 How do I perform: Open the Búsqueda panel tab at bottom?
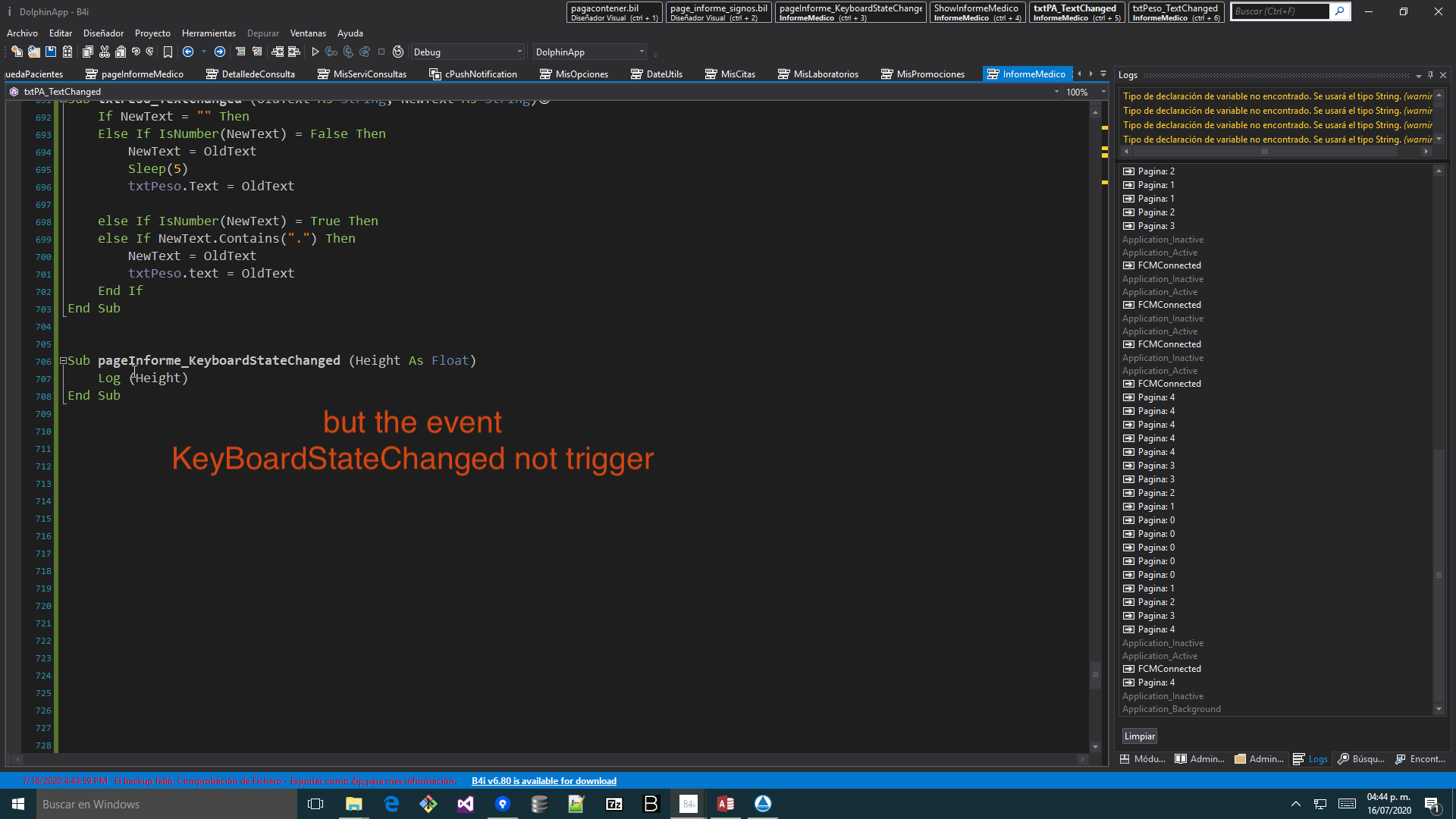[x=1361, y=759]
